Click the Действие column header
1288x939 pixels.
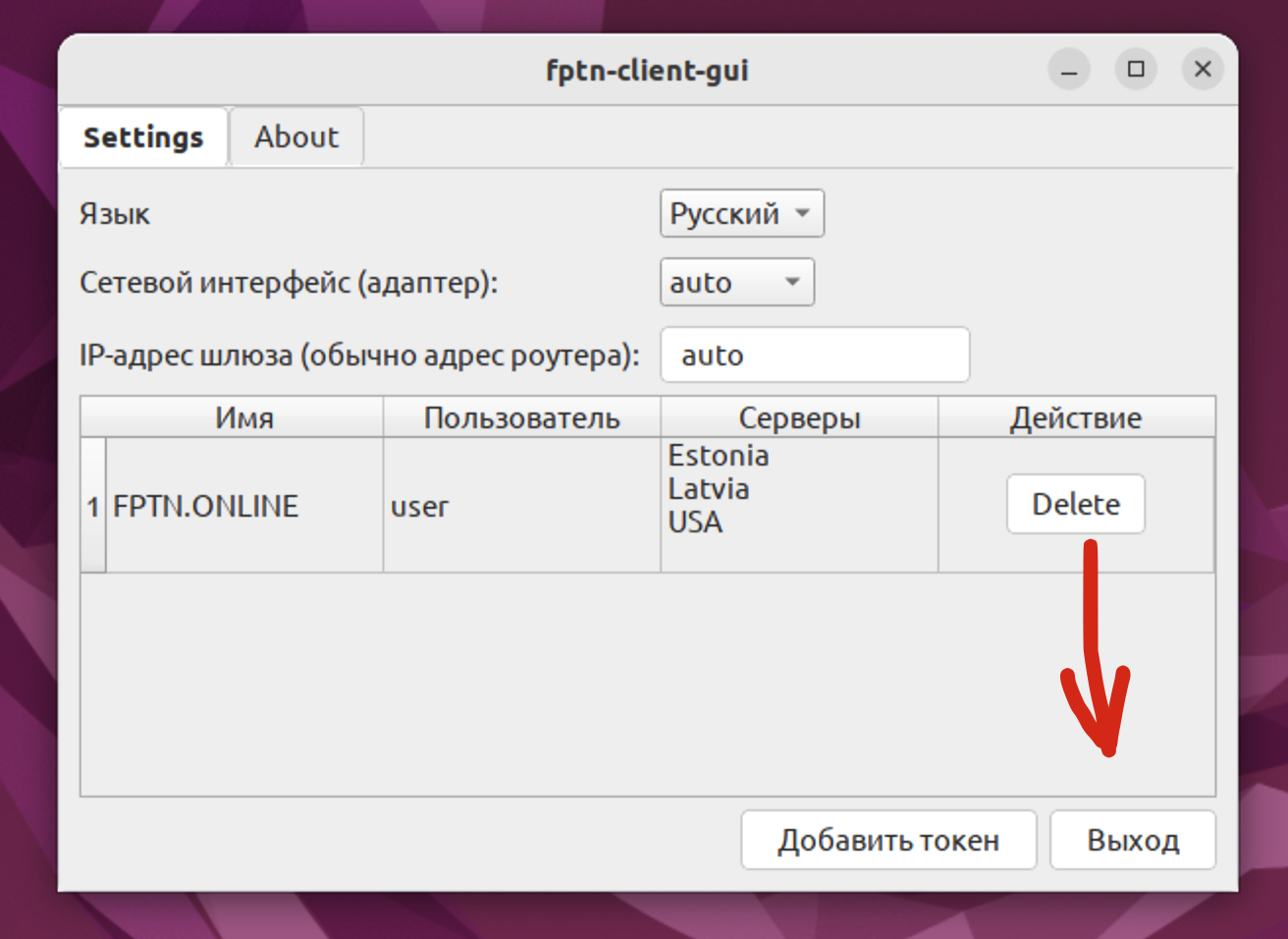tap(1077, 417)
